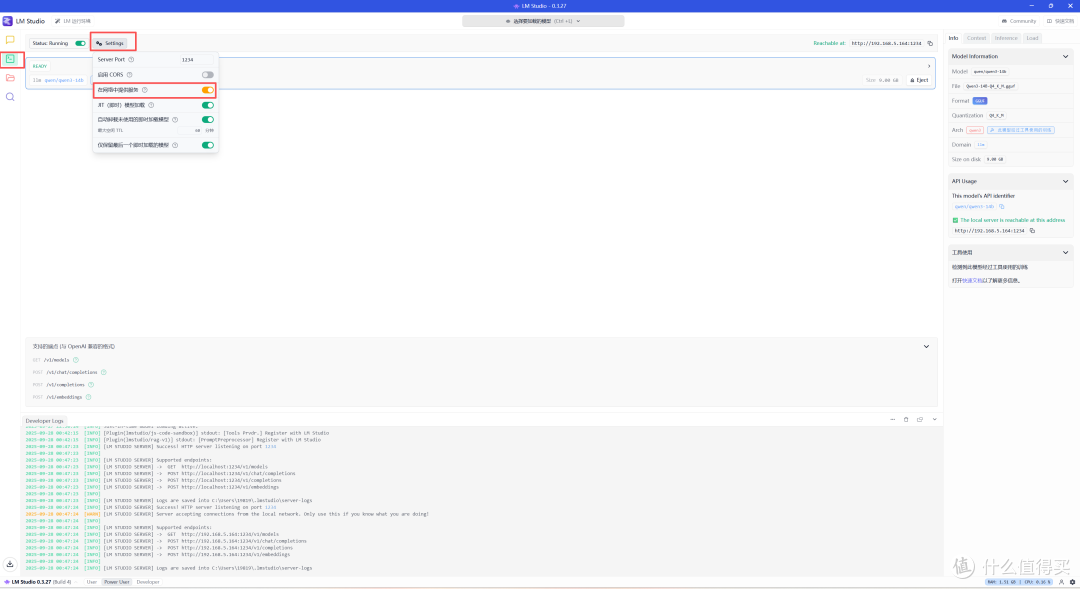The height and width of the screenshot is (589, 1080).
Task: Open quick docs link in tool use section
Action: (971, 280)
